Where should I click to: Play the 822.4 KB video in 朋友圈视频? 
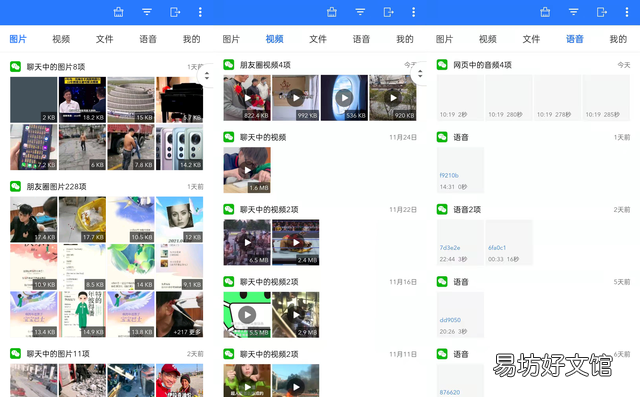tap(247, 98)
